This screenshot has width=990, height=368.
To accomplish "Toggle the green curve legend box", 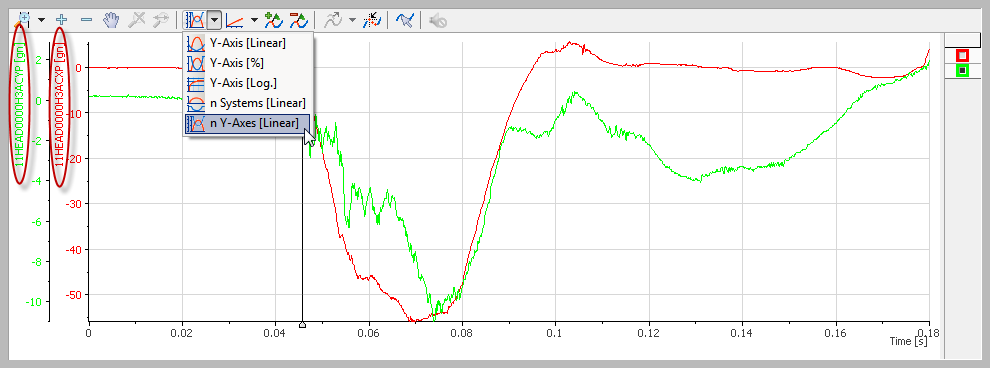I will 962,71.
